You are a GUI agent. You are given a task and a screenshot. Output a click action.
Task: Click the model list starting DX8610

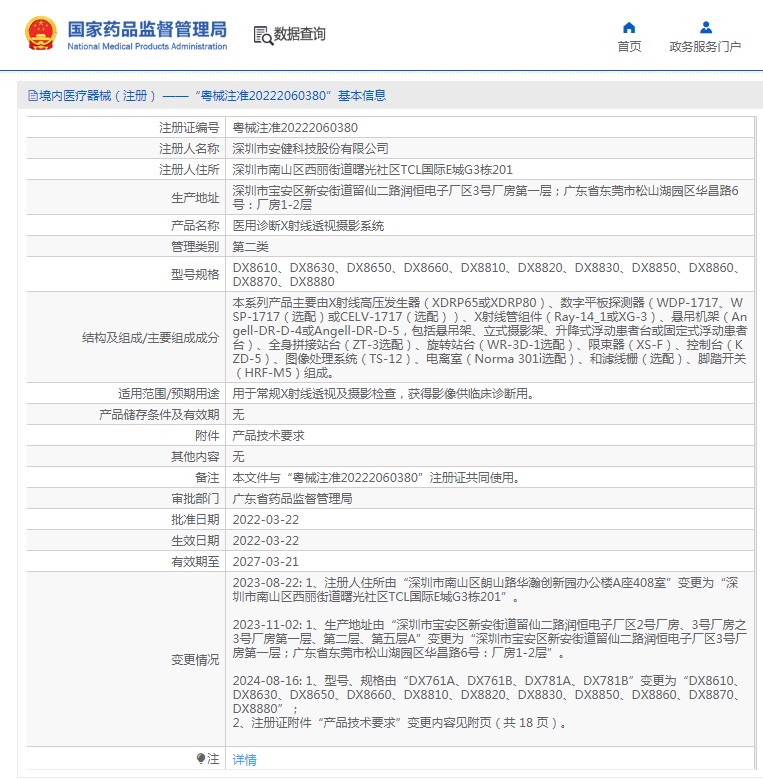(485, 274)
